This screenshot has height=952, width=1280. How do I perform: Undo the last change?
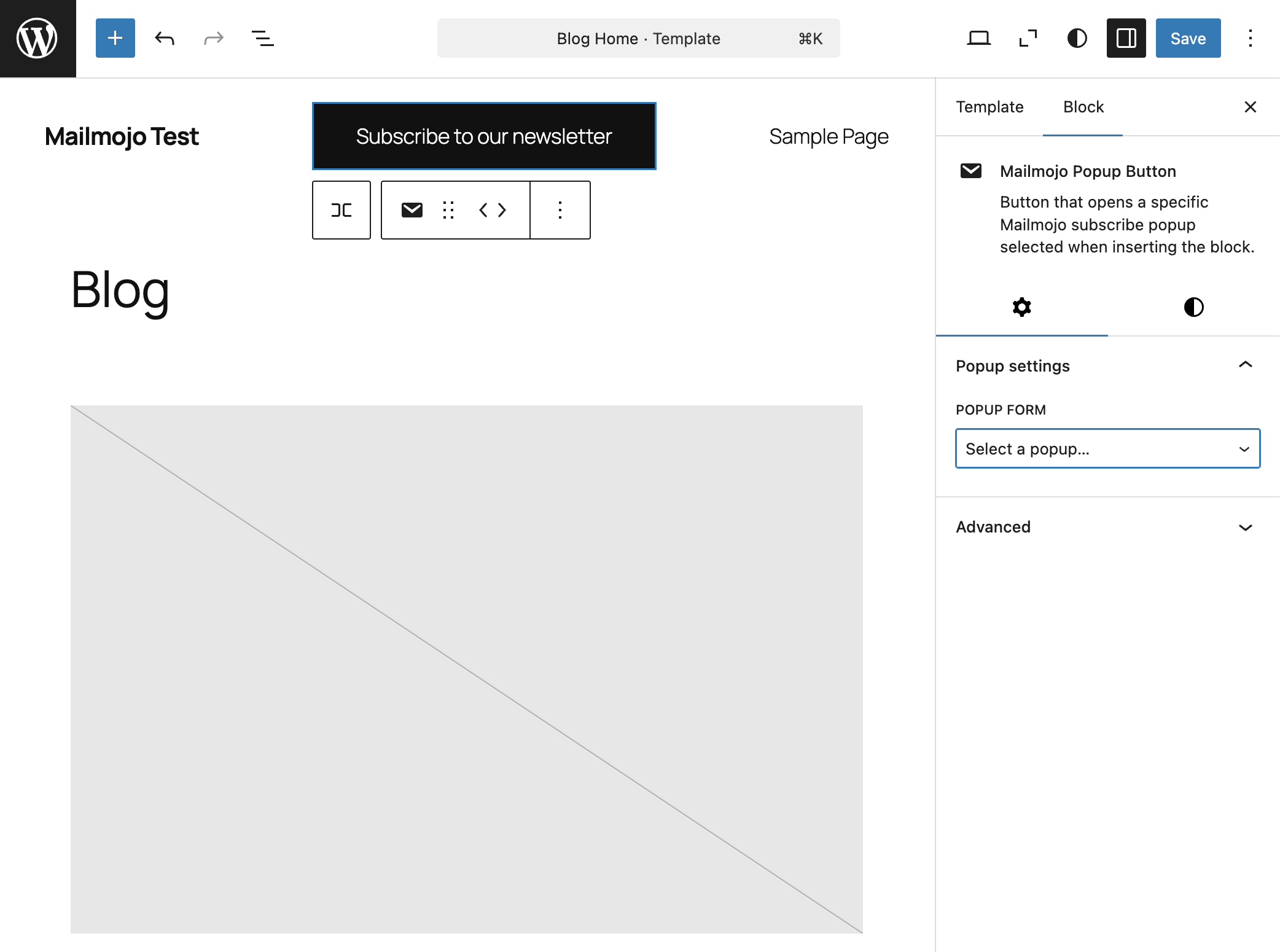click(165, 38)
